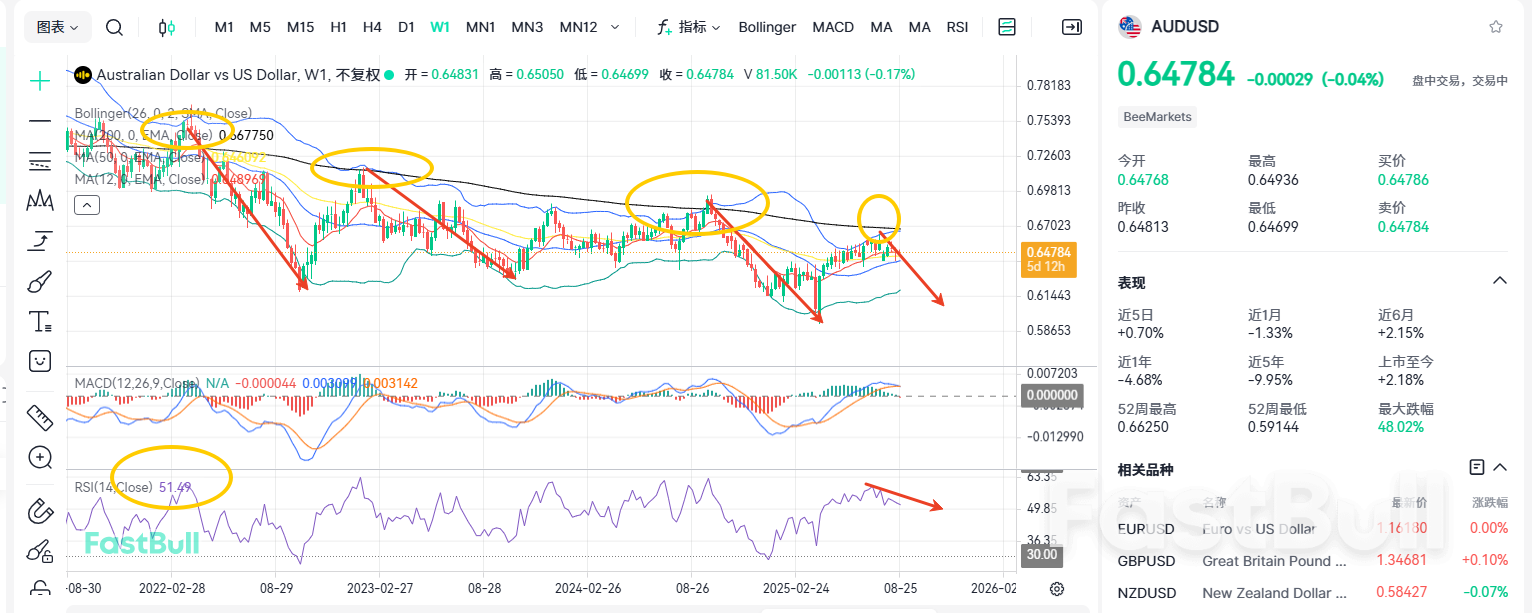The height and width of the screenshot is (613, 1532).
Task: Open NZDUSD from related symbols list
Action: [x=1146, y=592]
